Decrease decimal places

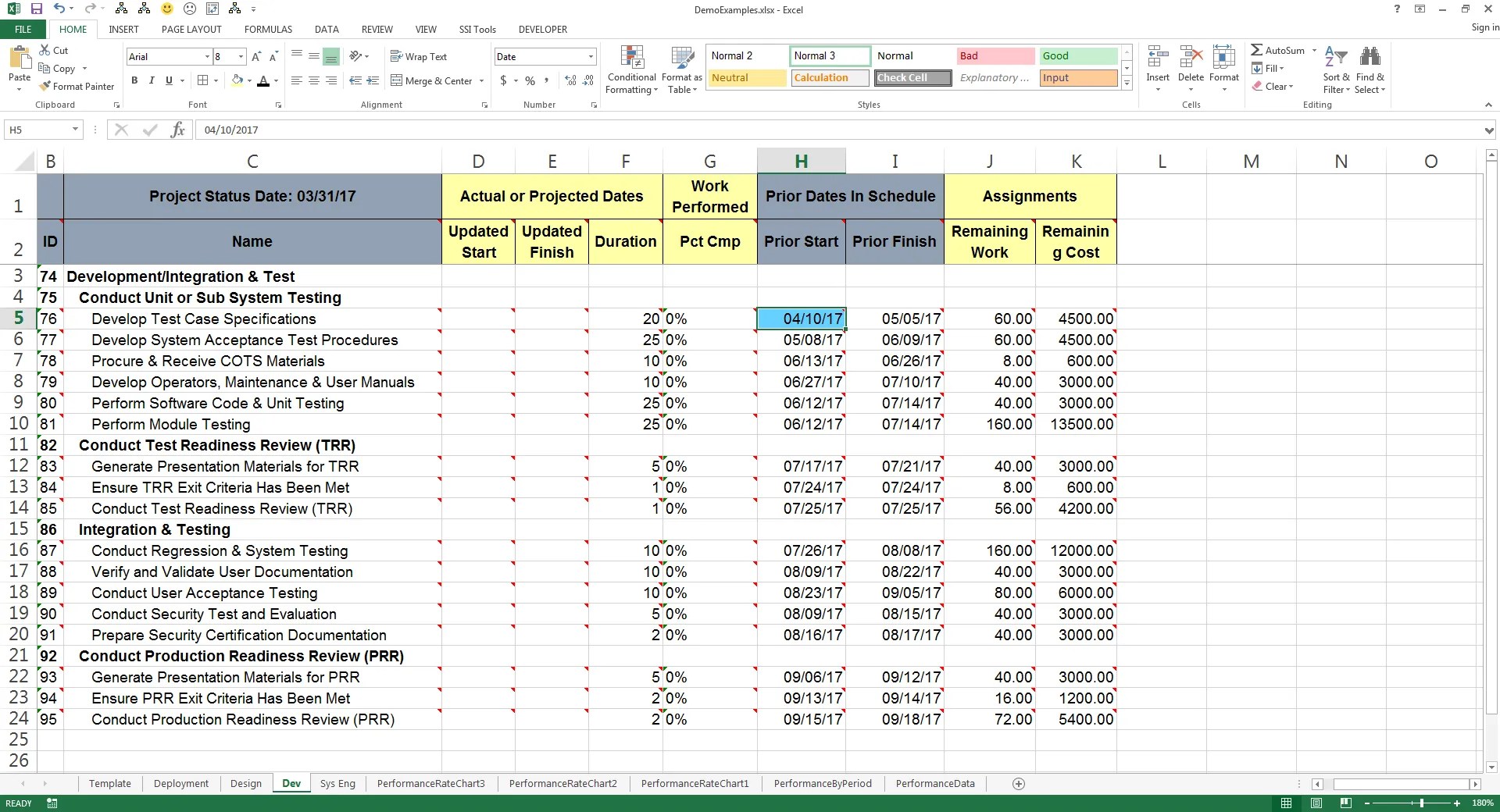(x=587, y=80)
